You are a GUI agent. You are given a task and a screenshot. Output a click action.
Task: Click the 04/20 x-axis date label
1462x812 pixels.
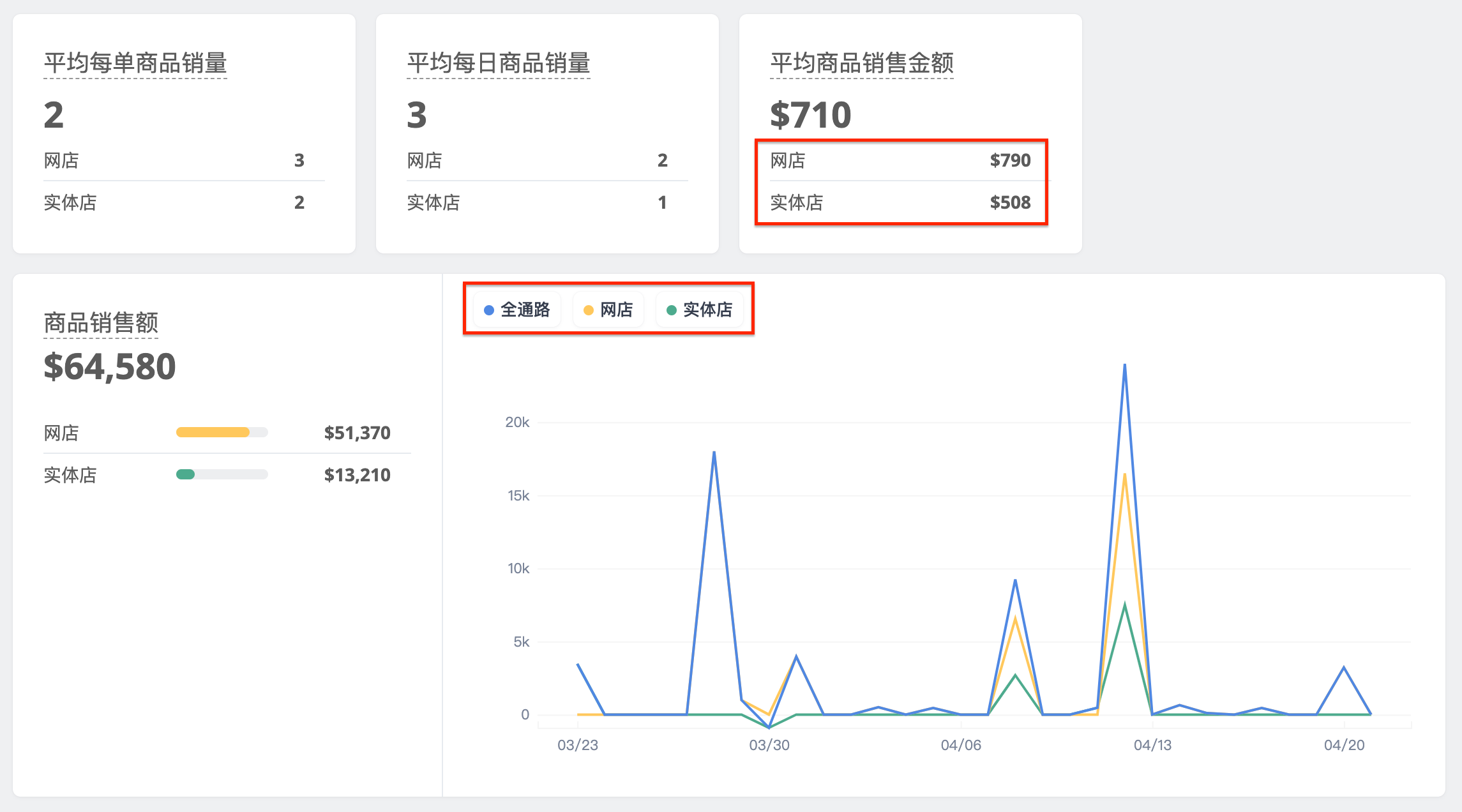tap(1344, 745)
